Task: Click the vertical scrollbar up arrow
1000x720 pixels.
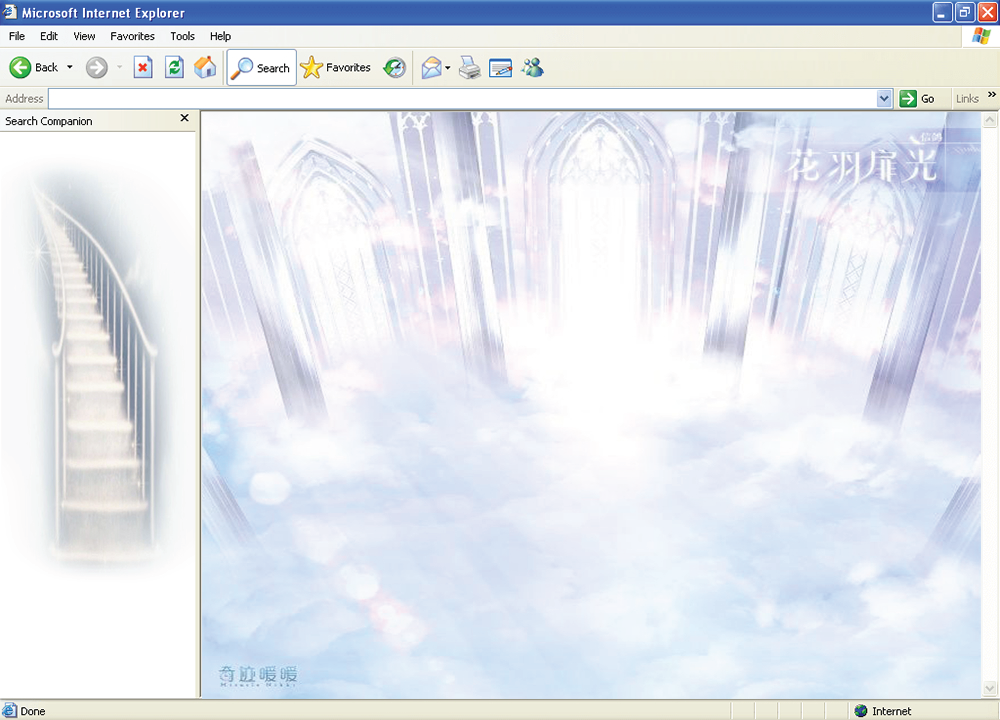Action: point(990,120)
